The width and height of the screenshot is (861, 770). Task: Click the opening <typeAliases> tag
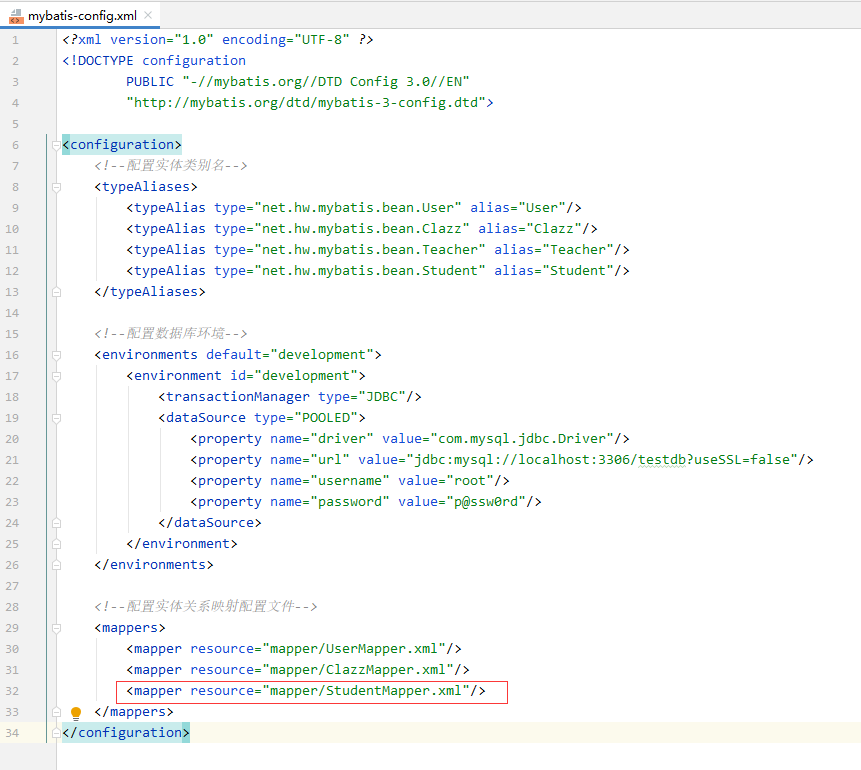pyautogui.click(x=146, y=187)
